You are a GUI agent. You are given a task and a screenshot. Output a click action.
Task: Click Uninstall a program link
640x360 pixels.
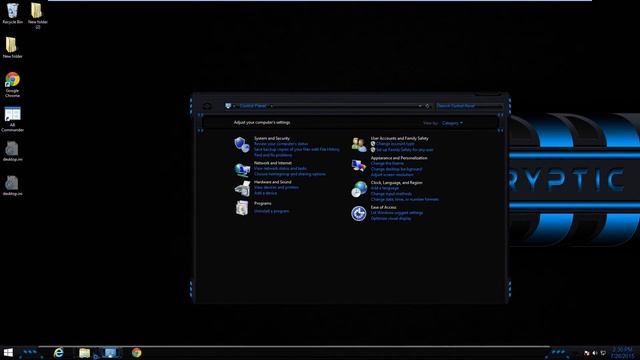point(271,211)
